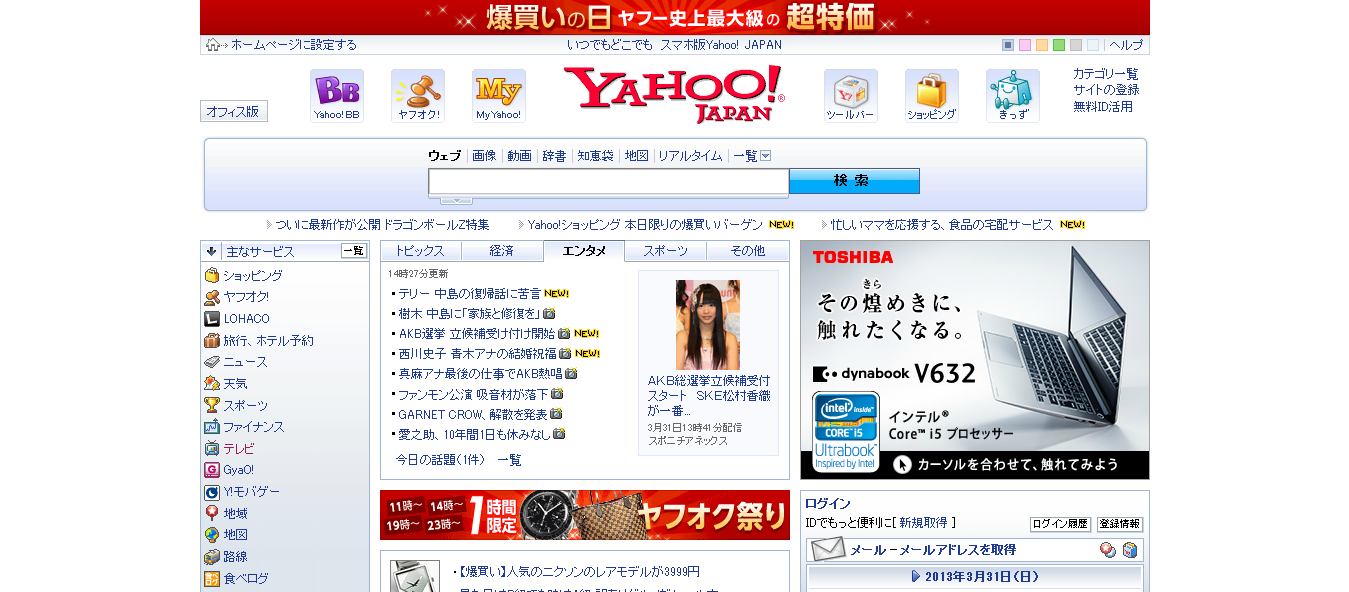Open the 爆買いの日 top banner
The height and width of the screenshot is (592, 1349).
(675, 17)
